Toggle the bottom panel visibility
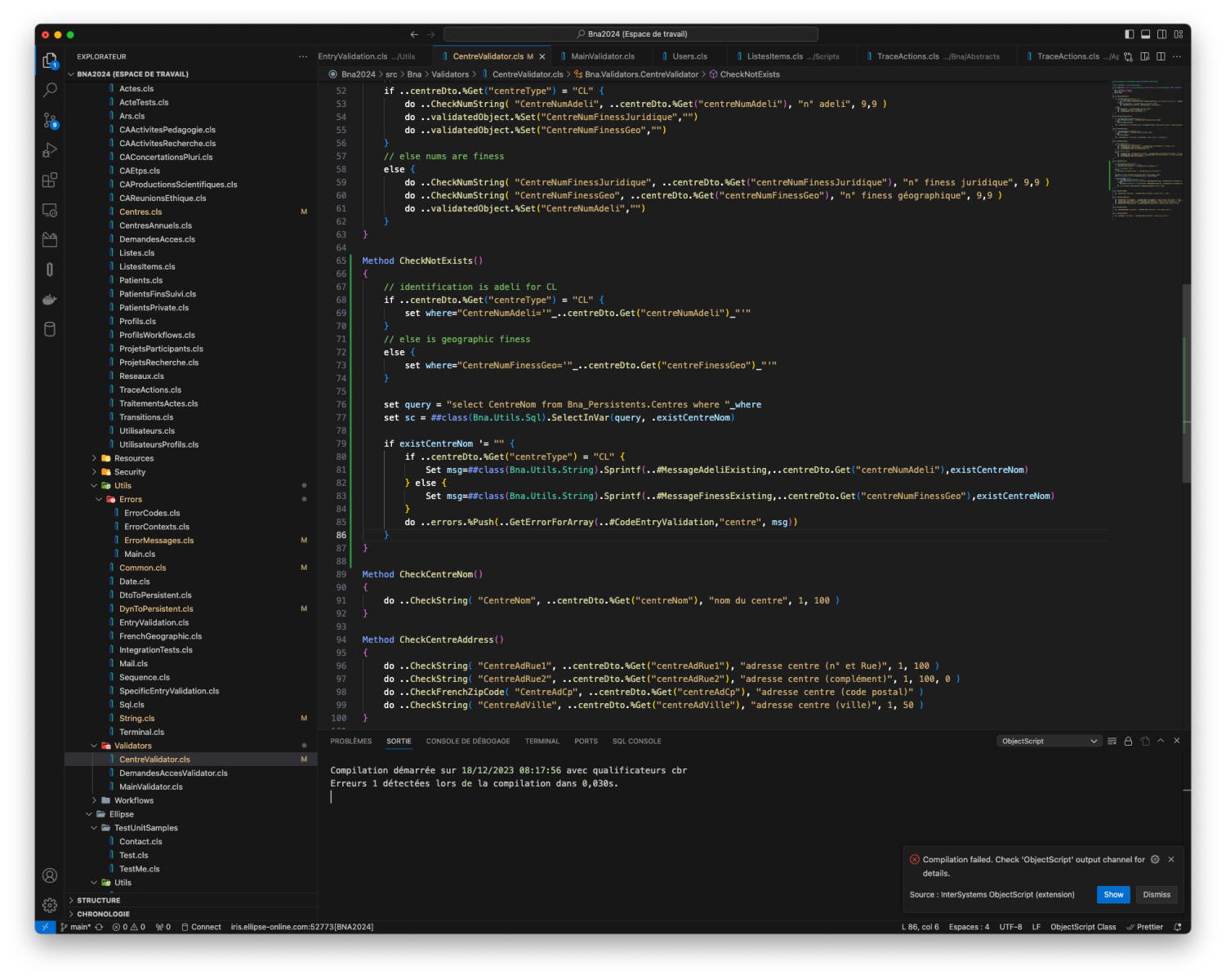The width and height of the screenshot is (1226, 980). point(1145,34)
